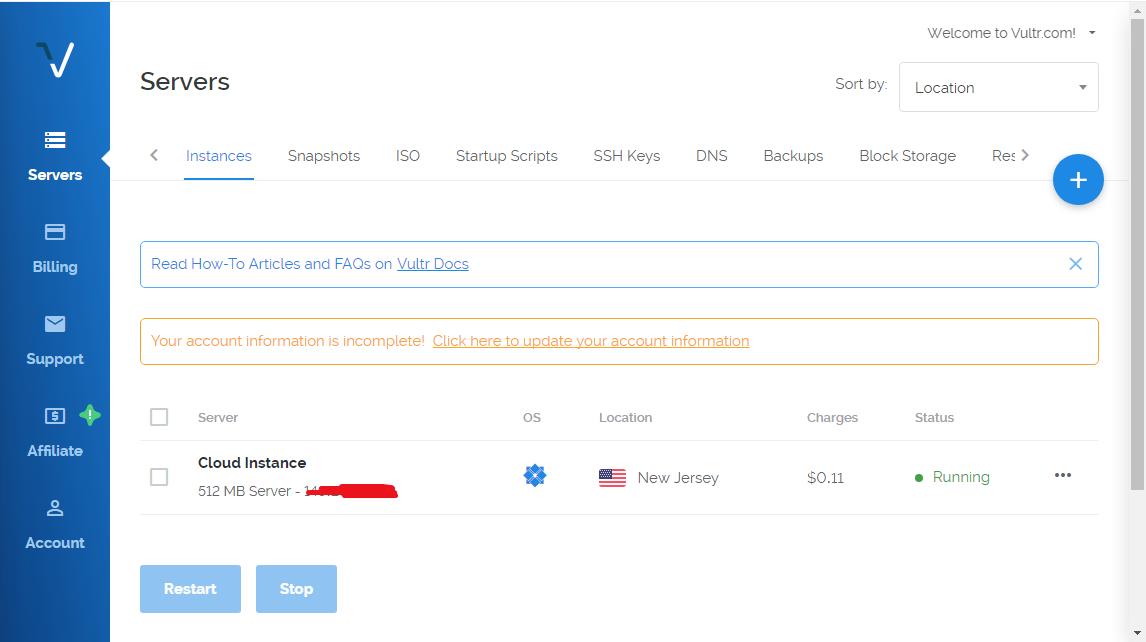This screenshot has height=642, width=1146.
Task: Dismiss the Vultr Docs notice banner
Action: tap(1075, 264)
